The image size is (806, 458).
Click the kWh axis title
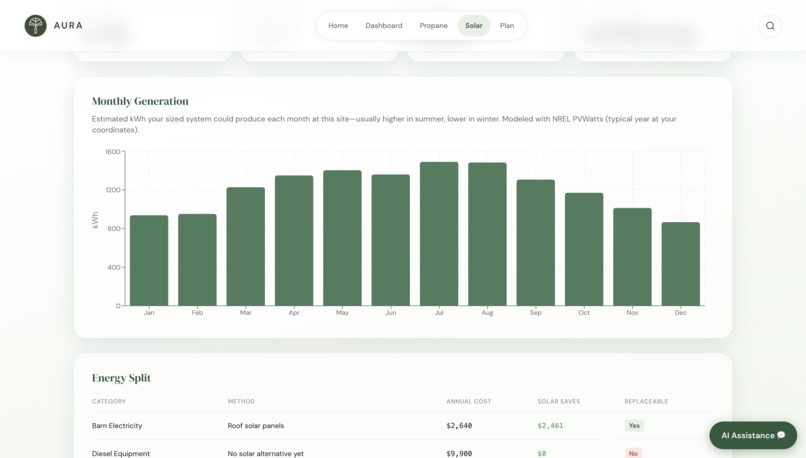point(95,220)
